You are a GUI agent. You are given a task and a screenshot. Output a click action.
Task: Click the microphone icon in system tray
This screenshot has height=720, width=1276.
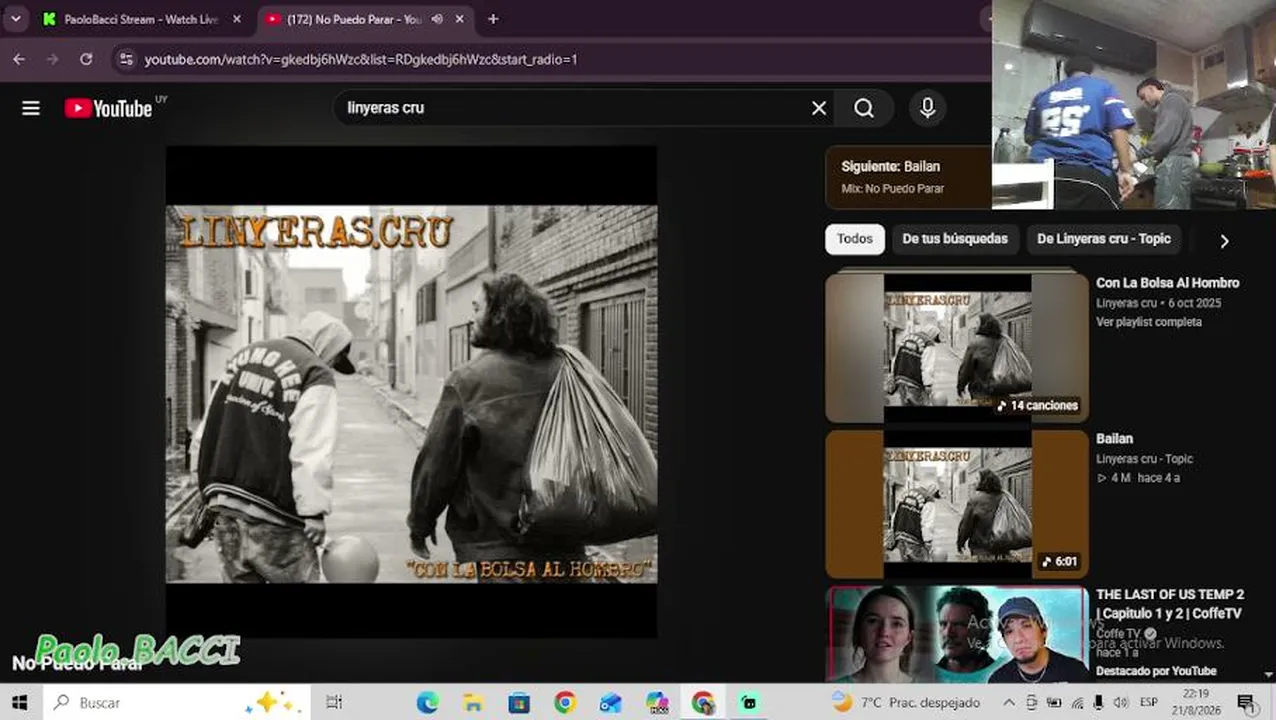pyautogui.click(x=1099, y=702)
